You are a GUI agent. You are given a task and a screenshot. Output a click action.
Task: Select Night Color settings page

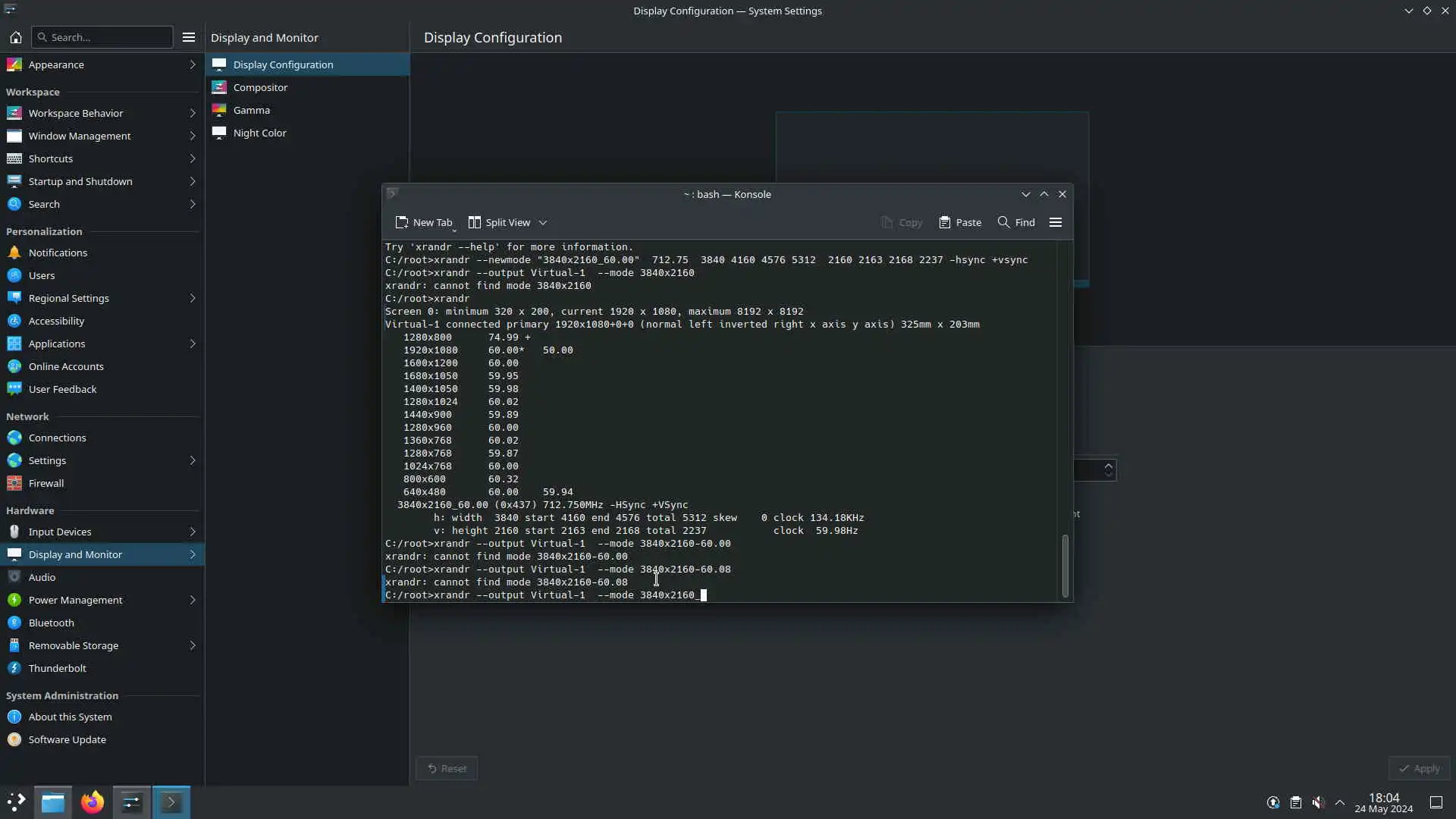coord(259,133)
